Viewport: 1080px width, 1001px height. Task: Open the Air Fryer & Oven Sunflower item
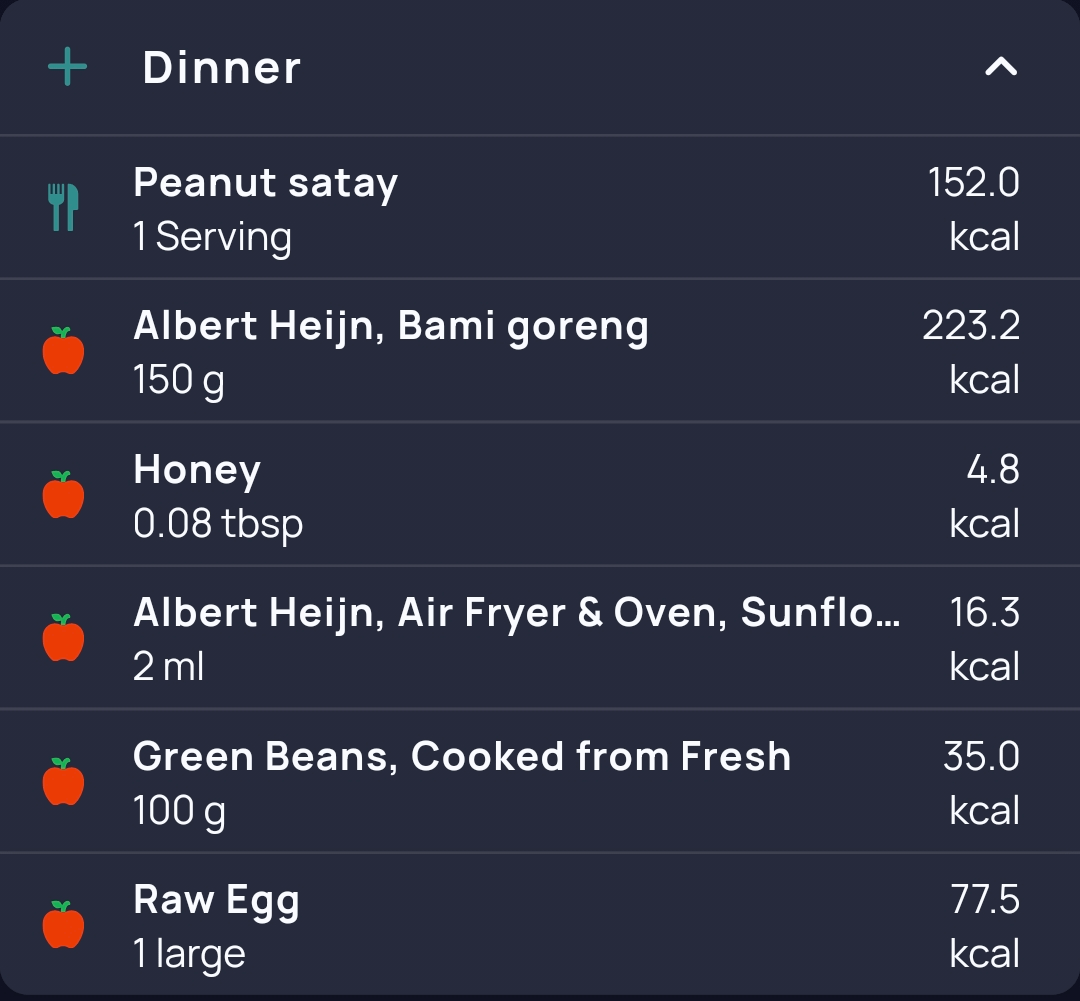pyautogui.click(x=540, y=638)
